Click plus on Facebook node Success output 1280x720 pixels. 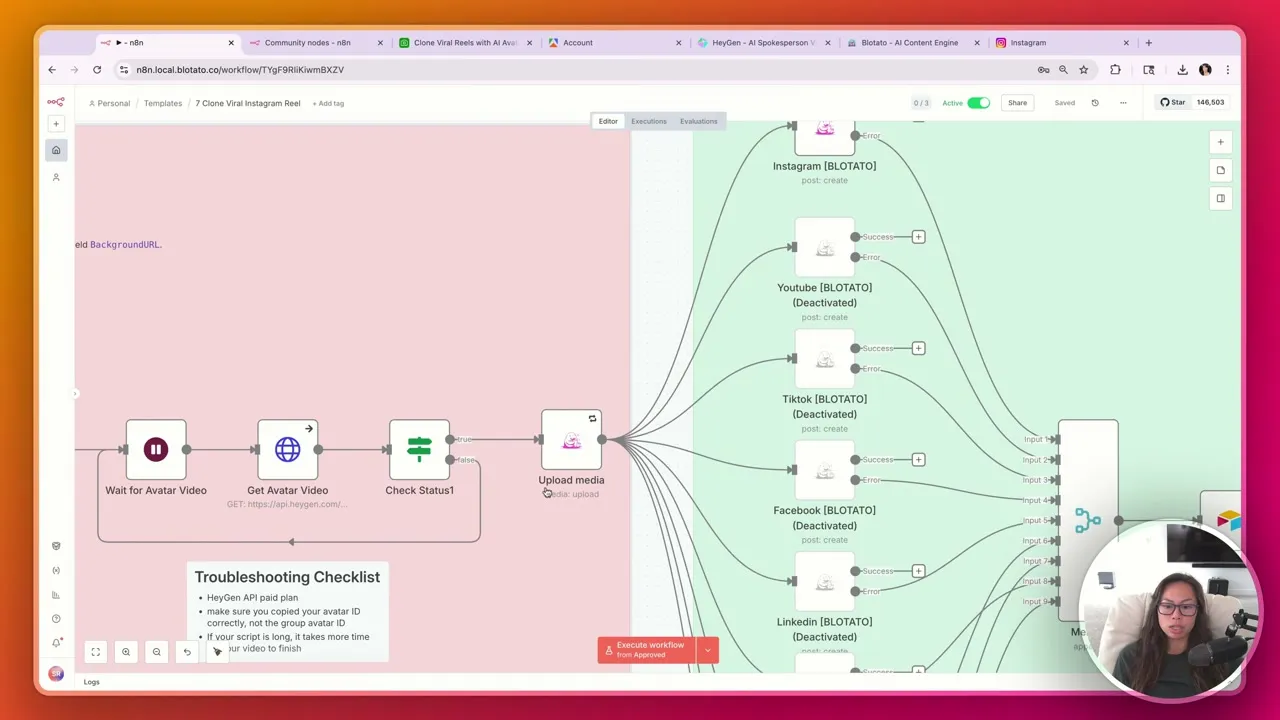point(918,460)
